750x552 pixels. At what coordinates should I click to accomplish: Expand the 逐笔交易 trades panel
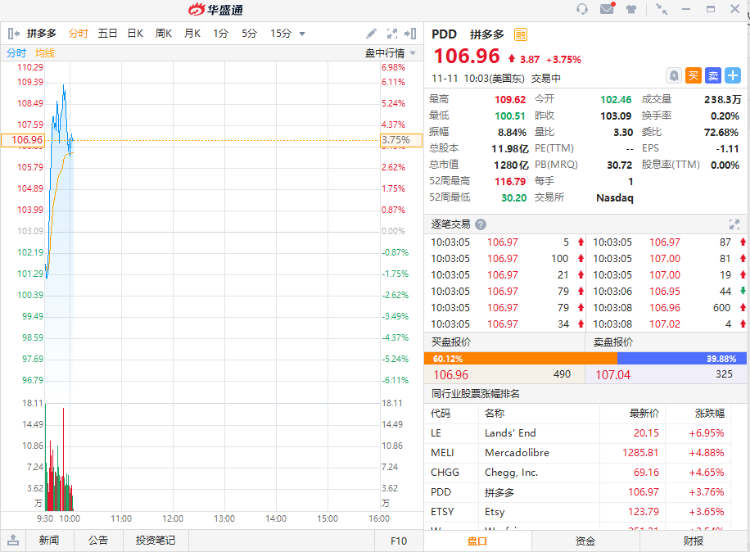(733, 225)
